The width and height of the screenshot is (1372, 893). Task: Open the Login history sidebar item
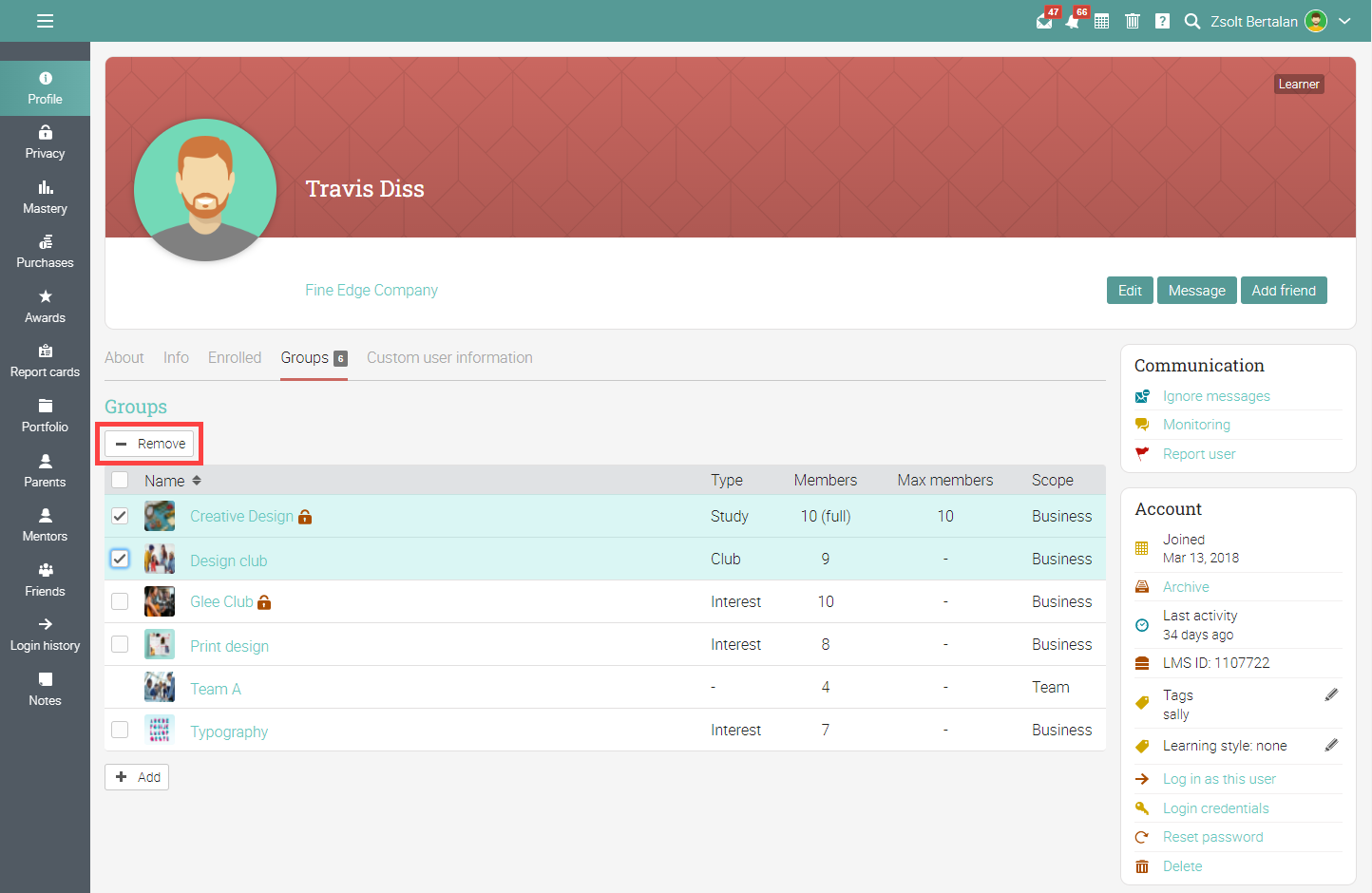point(45,635)
